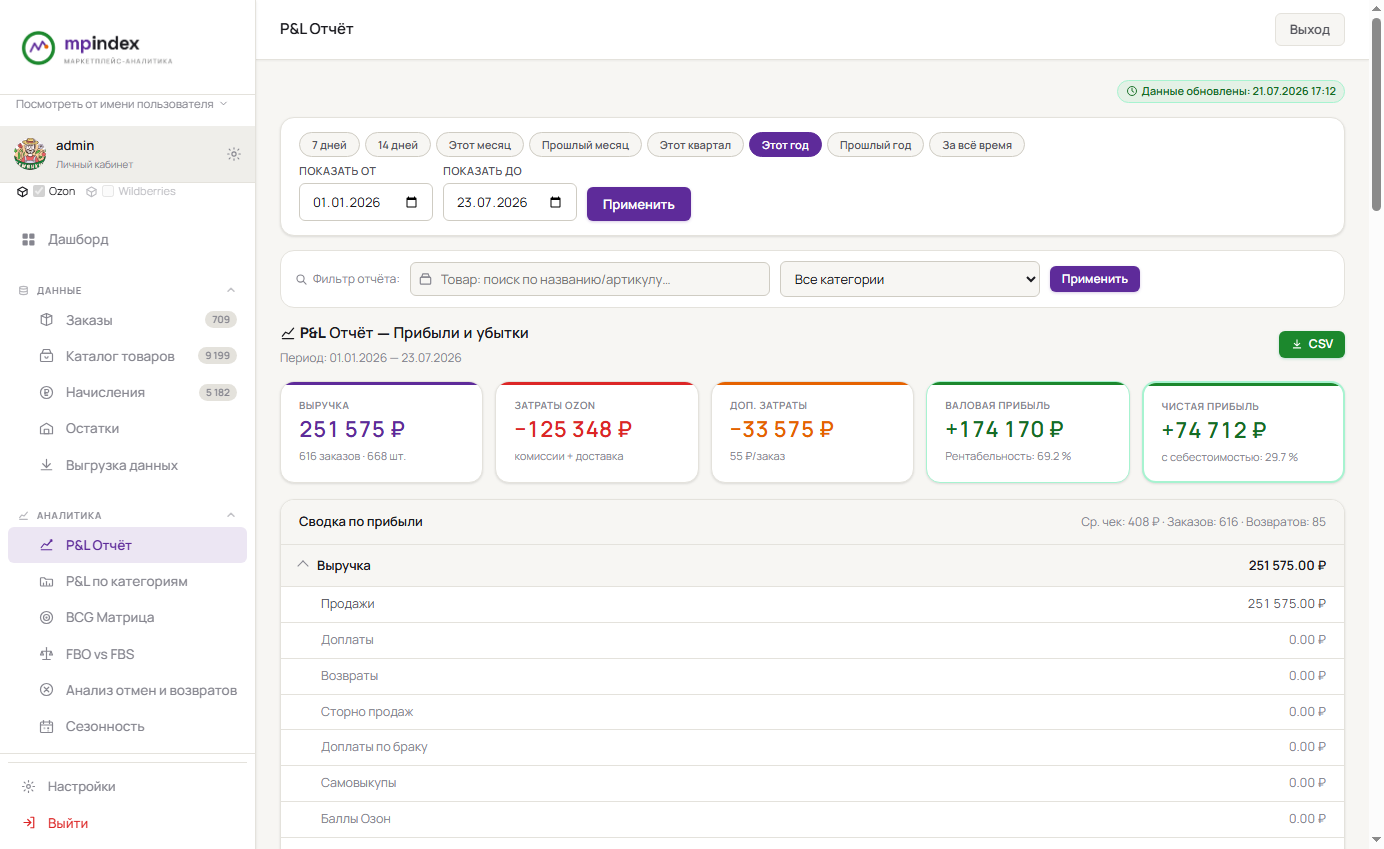Image resolution: width=1384 pixels, height=849 pixels.
Task: Select the Прошлый месяц period
Action: pos(585,145)
